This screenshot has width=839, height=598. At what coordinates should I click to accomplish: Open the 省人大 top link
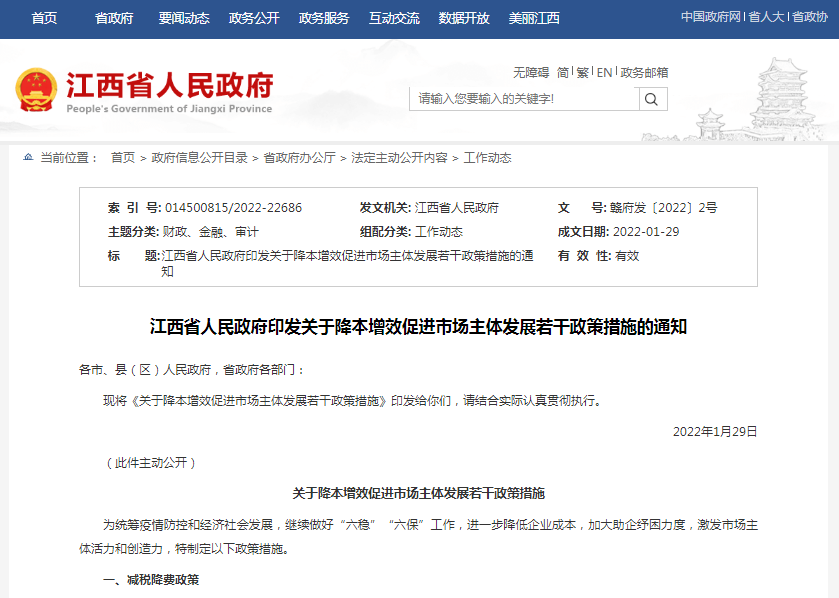coord(766,17)
